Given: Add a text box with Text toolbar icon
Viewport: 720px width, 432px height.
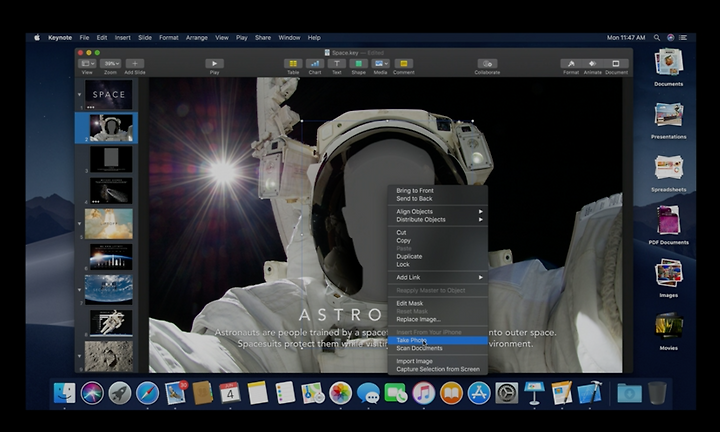Looking at the screenshot, I should 337,64.
